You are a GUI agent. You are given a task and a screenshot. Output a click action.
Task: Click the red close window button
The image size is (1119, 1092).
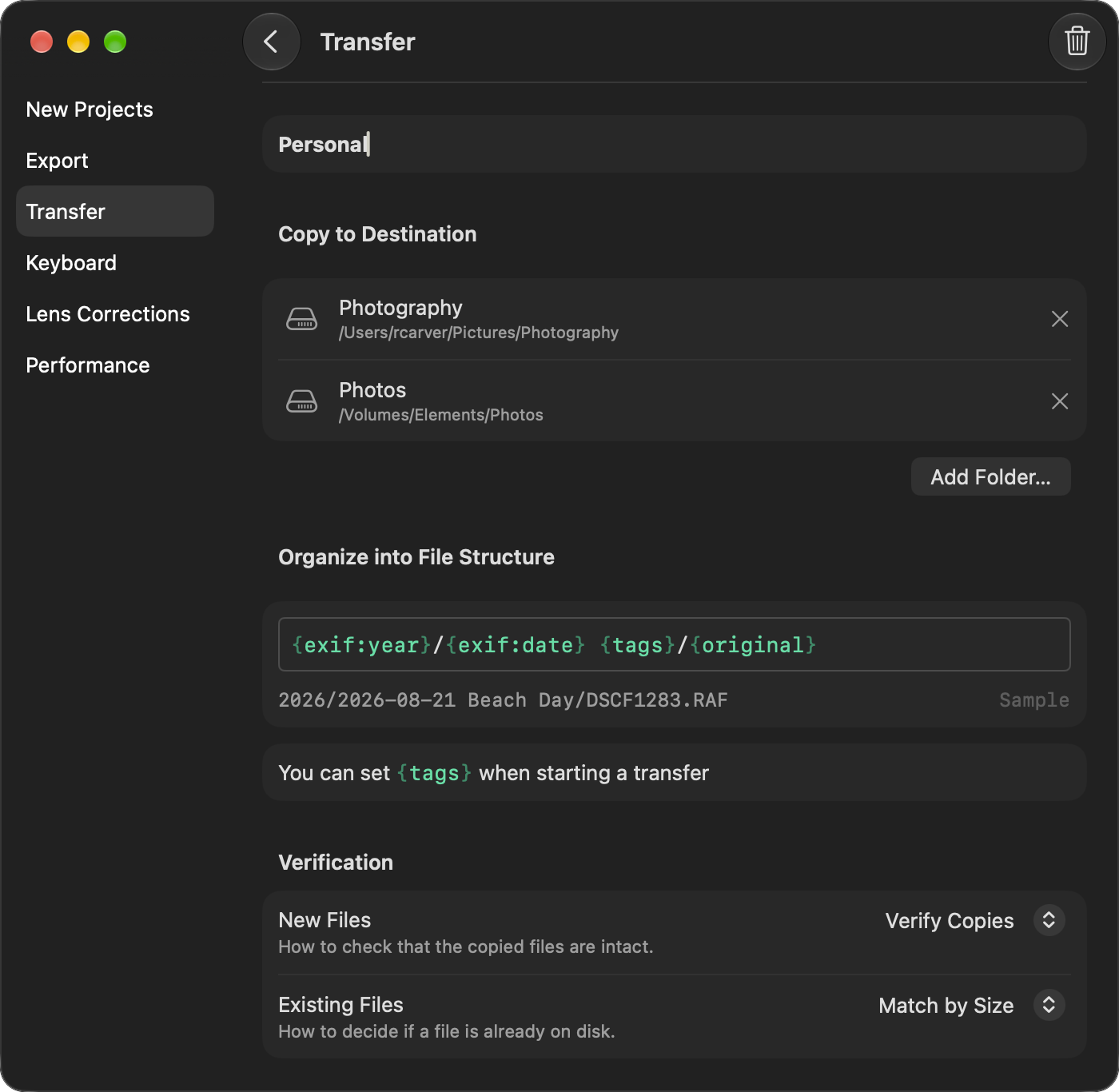point(42,42)
